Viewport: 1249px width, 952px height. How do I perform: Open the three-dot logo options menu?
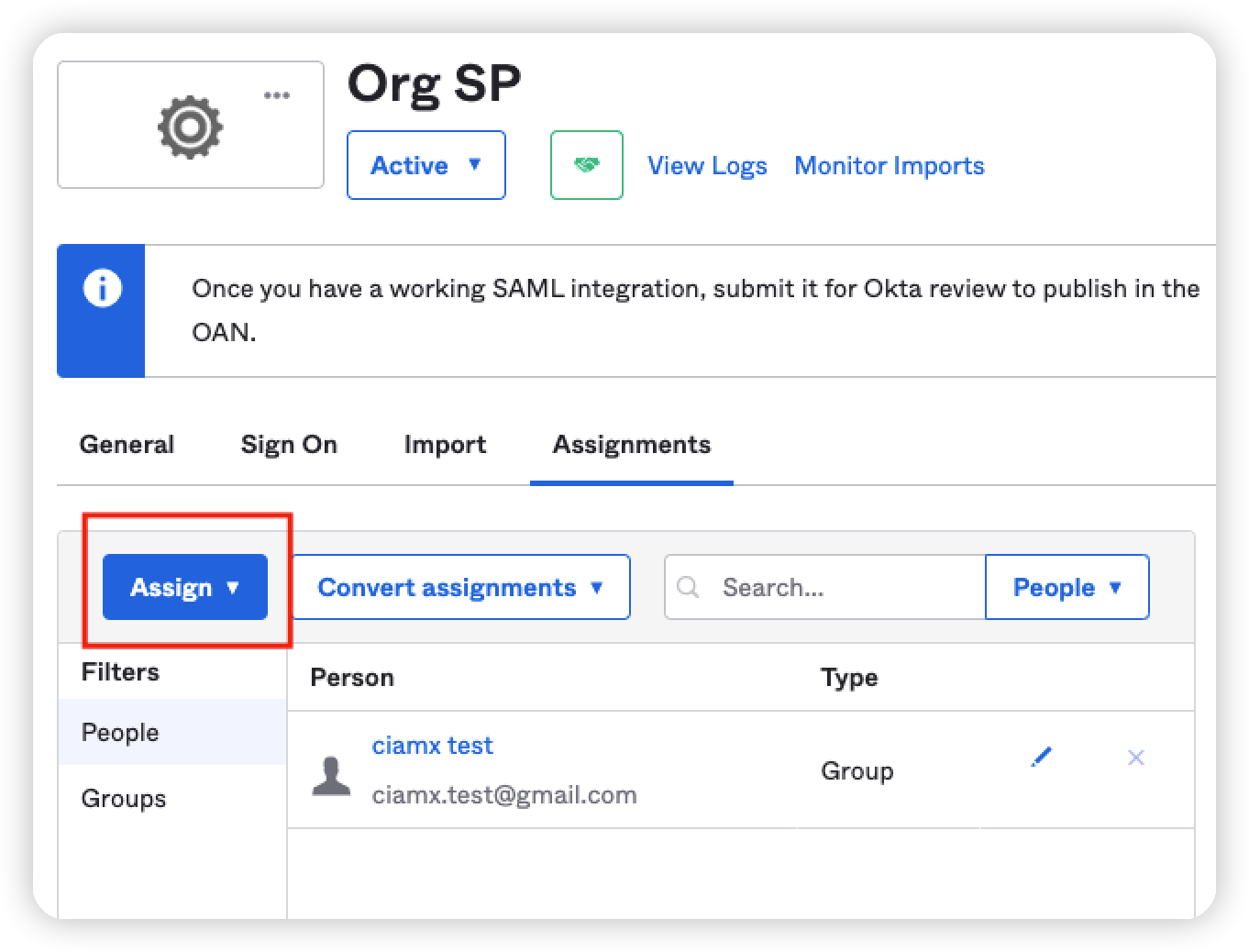point(276,95)
